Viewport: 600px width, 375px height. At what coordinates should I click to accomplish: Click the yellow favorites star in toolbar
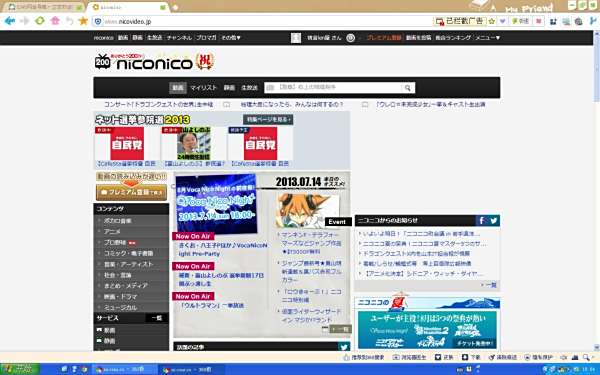pos(83,21)
